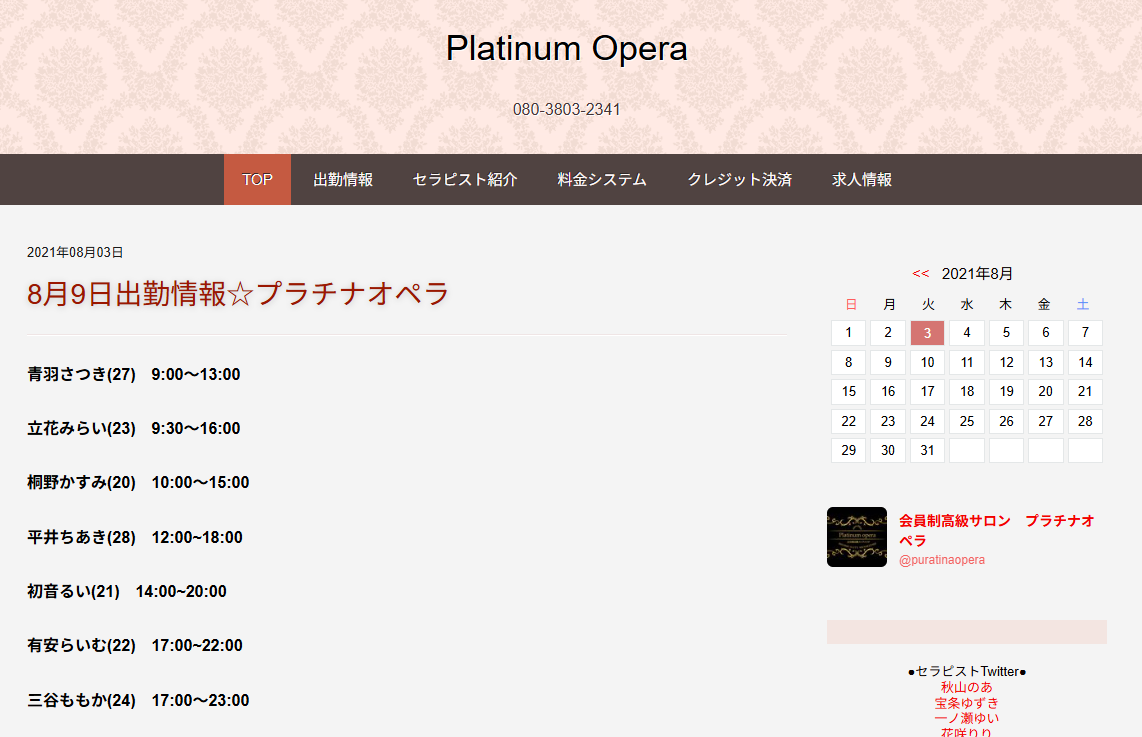1142x737 pixels.
Task: Select highlighted day 3 in calendar
Action: coord(927,333)
